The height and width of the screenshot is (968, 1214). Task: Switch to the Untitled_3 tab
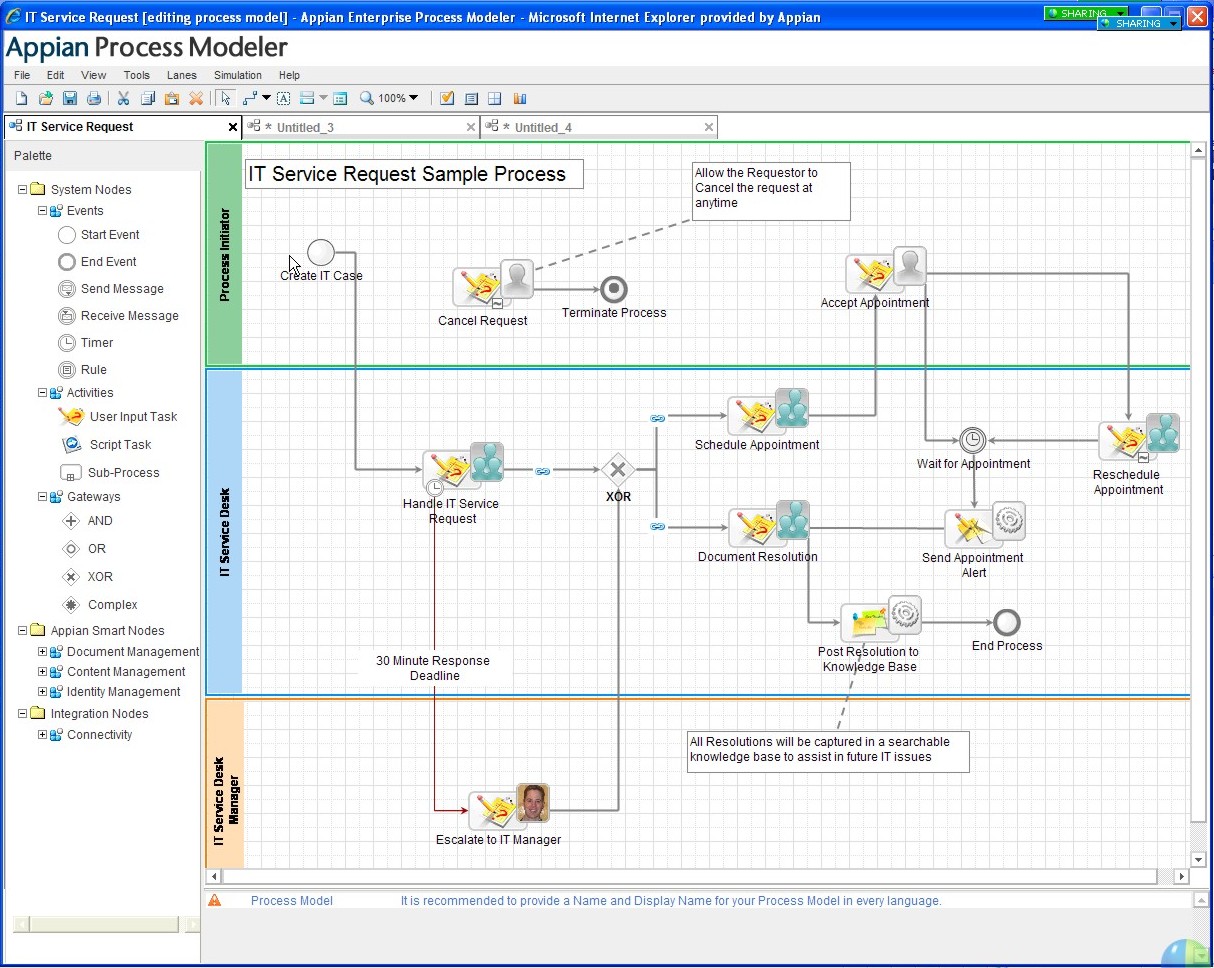tap(305, 127)
